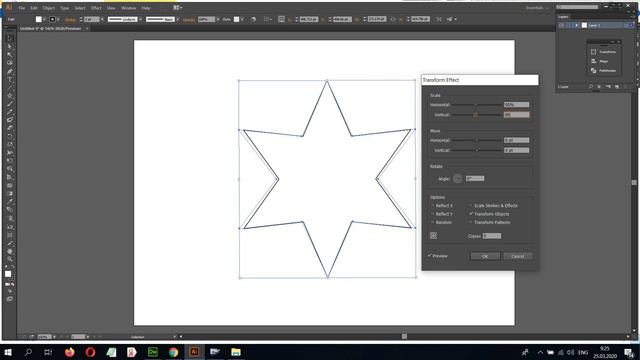Open File Explorer from the taskbar
This screenshot has width=640, height=360.
[x=236, y=352]
